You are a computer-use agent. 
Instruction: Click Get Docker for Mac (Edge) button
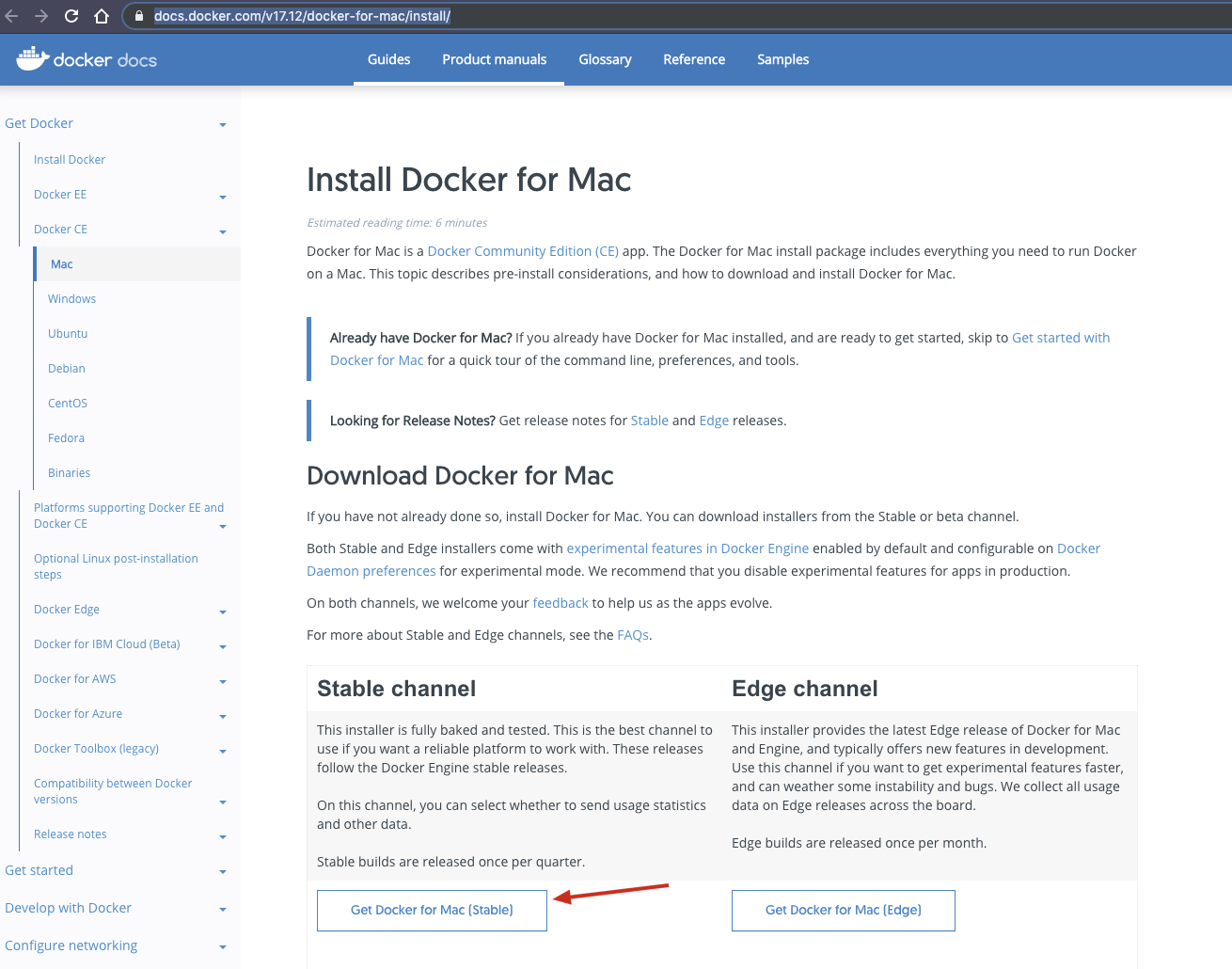click(x=844, y=911)
